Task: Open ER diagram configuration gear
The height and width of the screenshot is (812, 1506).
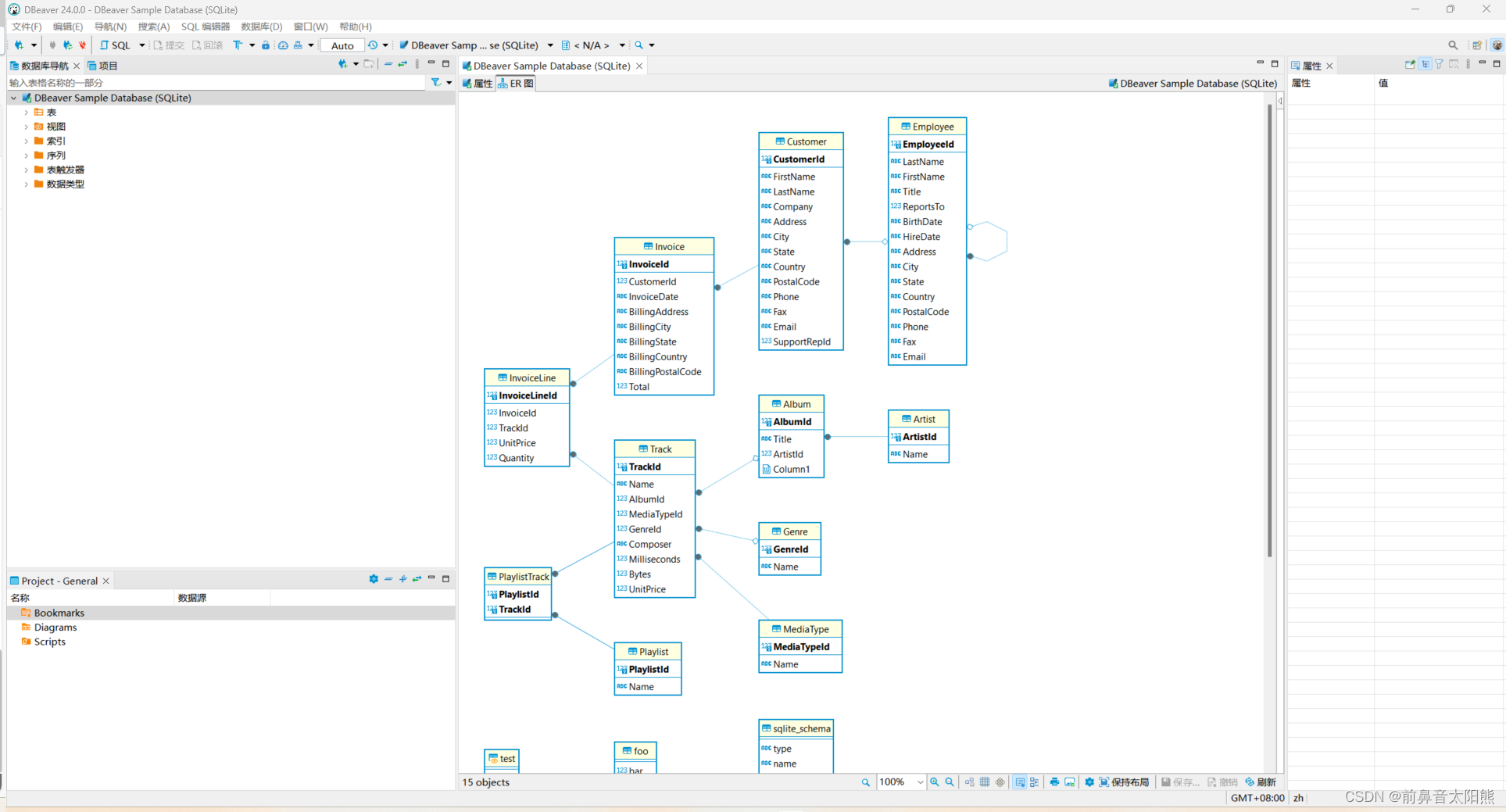Action: [x=1089, y=782]
